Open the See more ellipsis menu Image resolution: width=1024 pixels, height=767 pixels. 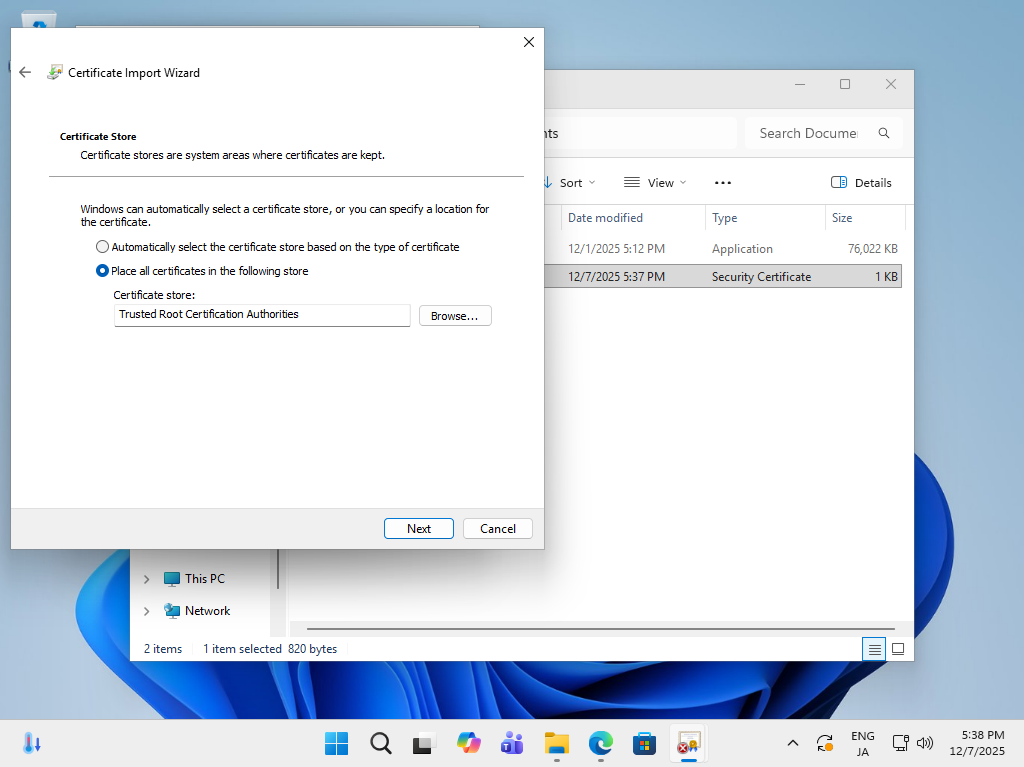click(723, 183)
